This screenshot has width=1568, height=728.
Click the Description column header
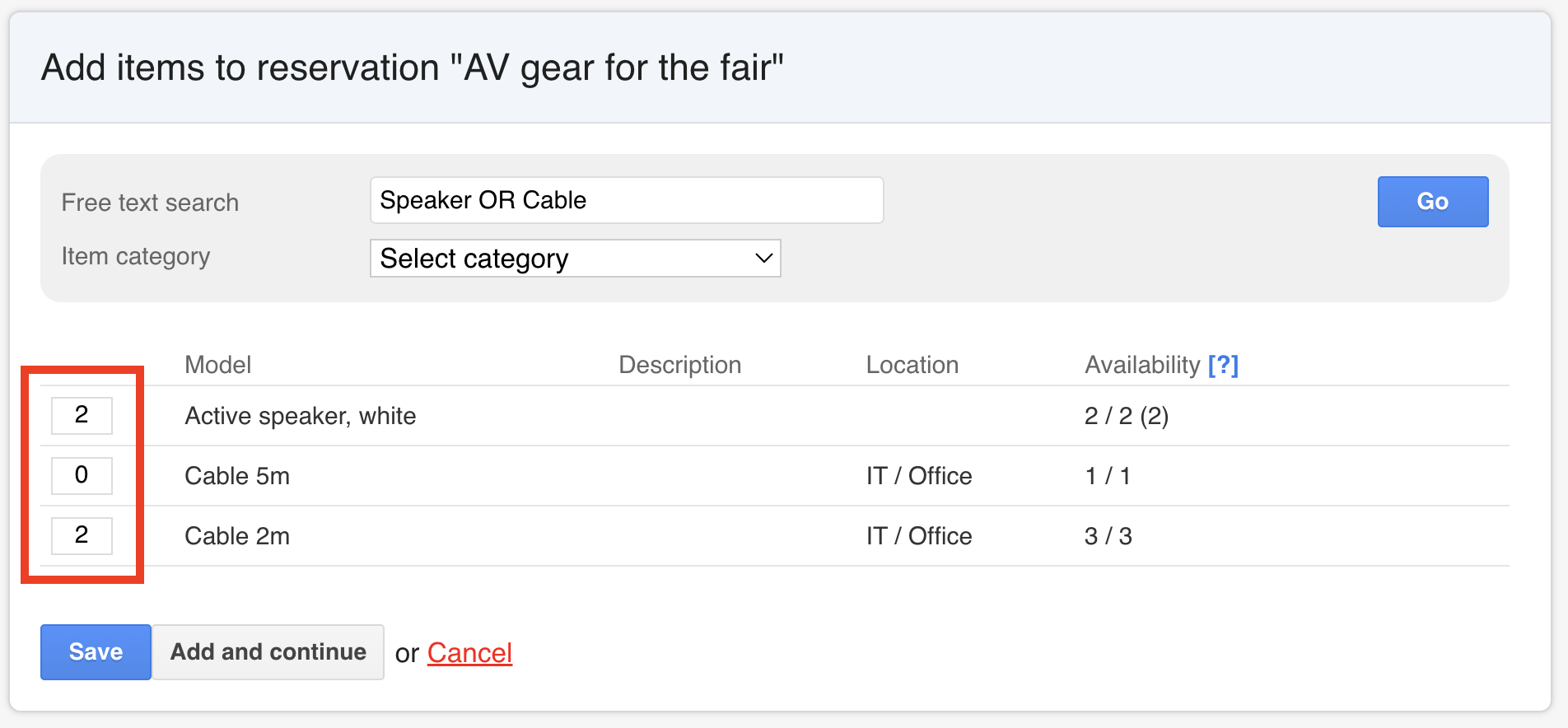[x=679, y=365]
